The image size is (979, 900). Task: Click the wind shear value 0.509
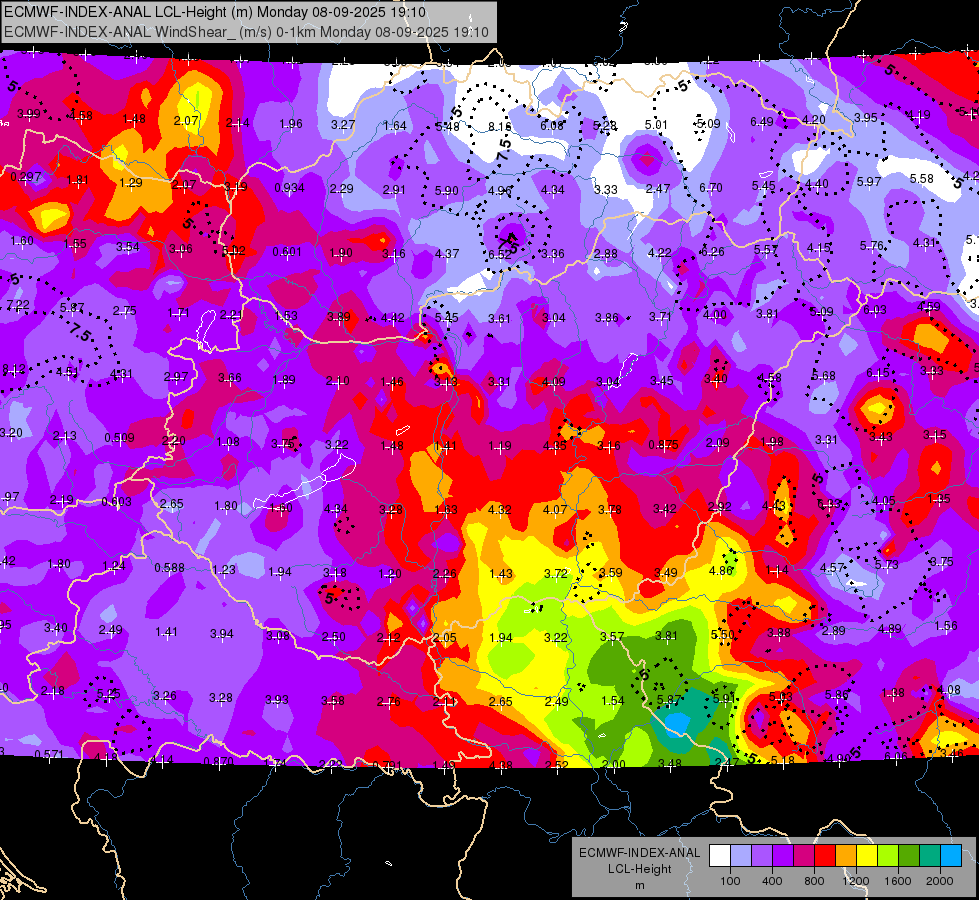tap(119, 437)
